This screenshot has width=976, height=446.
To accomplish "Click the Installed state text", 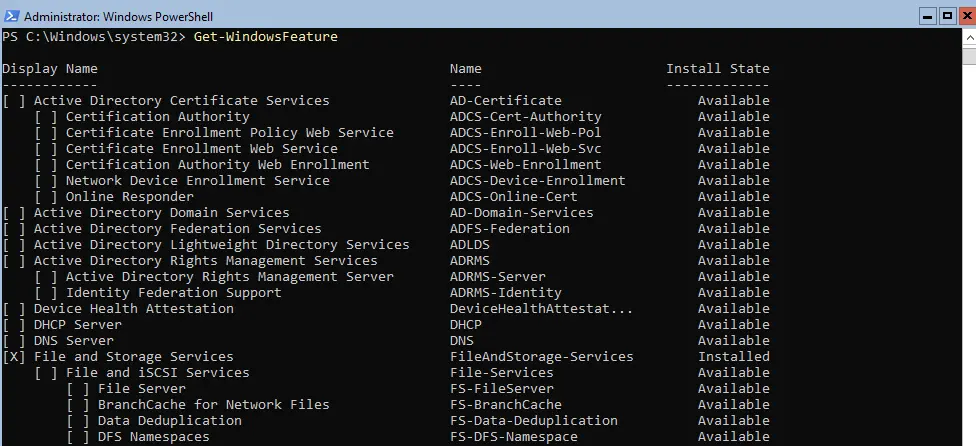I will pos(734,357).
